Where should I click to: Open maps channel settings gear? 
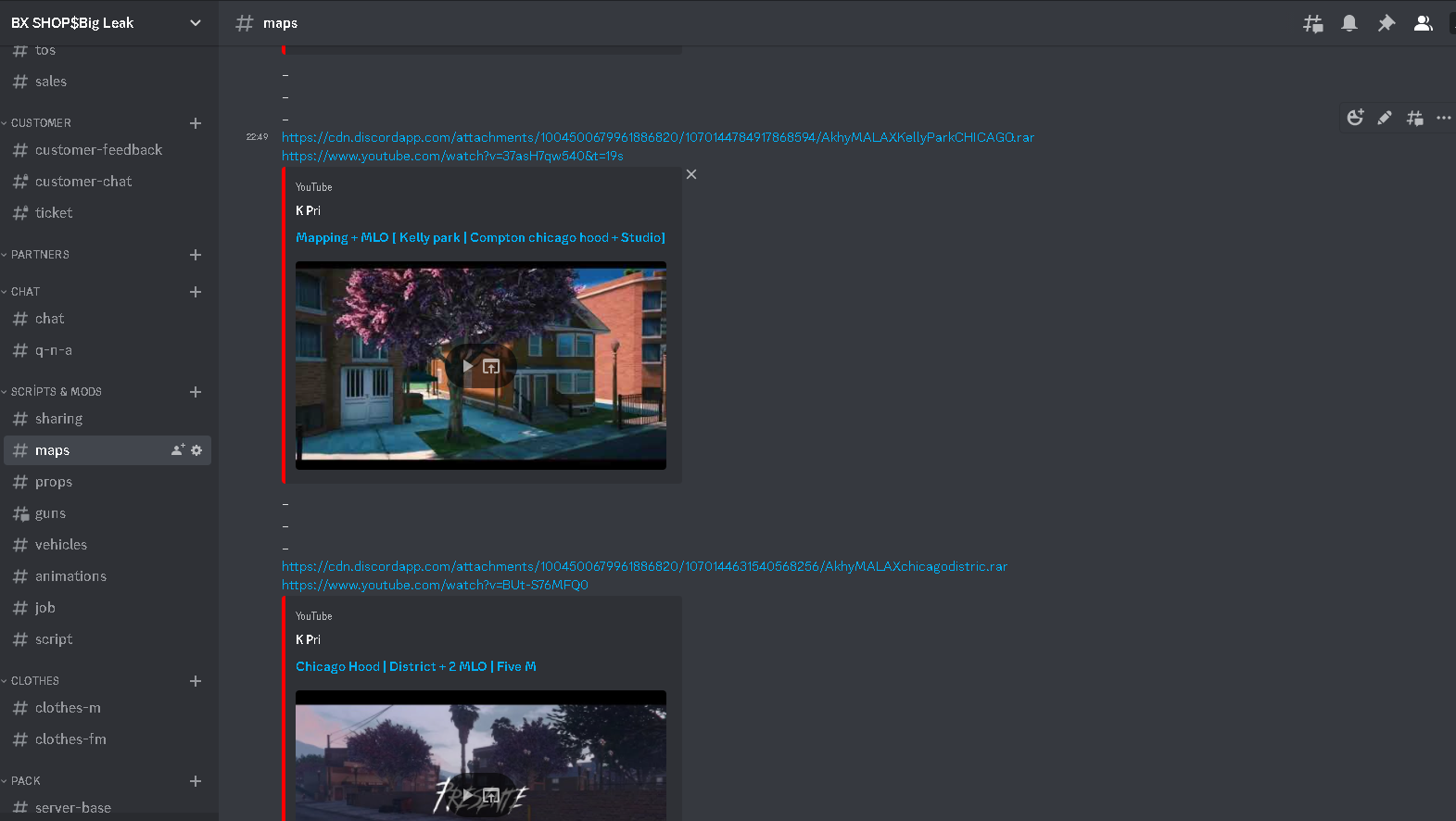click(x=196, y=450)
